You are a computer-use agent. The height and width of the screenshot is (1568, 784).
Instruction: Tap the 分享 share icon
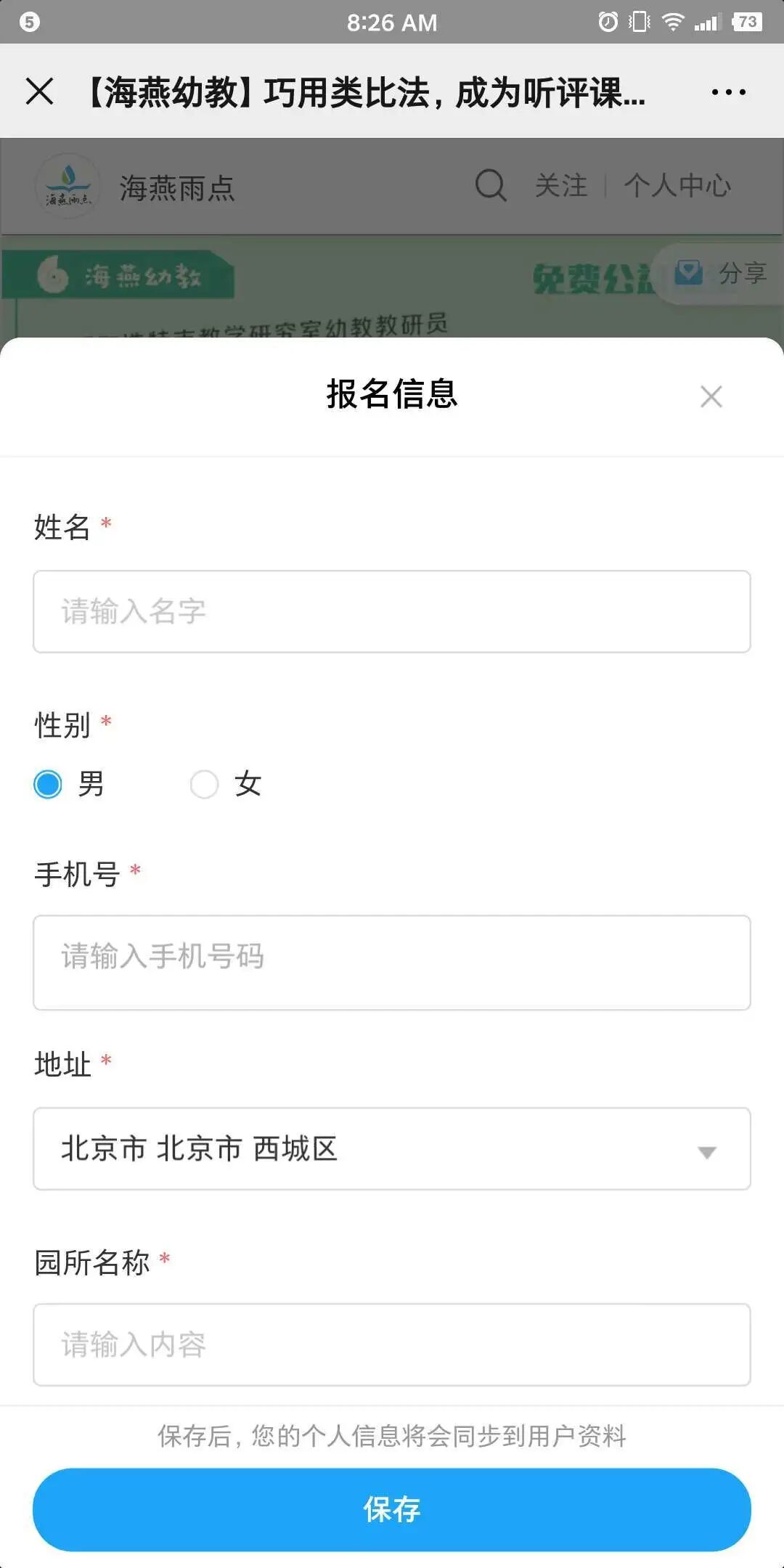point(689,273)
